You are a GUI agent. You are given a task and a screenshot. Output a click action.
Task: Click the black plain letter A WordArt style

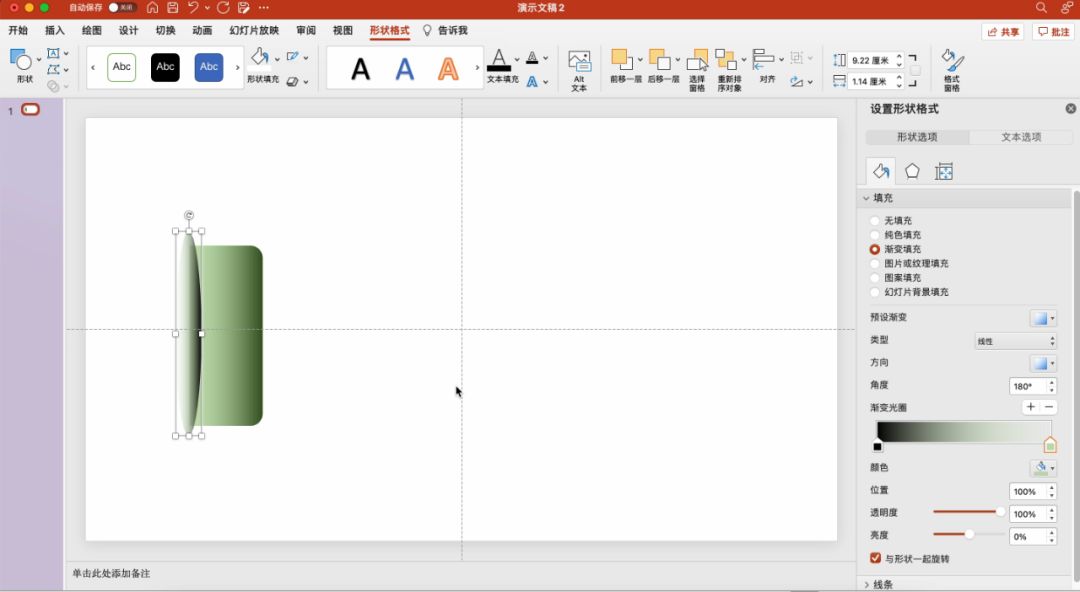pyautogui.click(x=360, y=68)
